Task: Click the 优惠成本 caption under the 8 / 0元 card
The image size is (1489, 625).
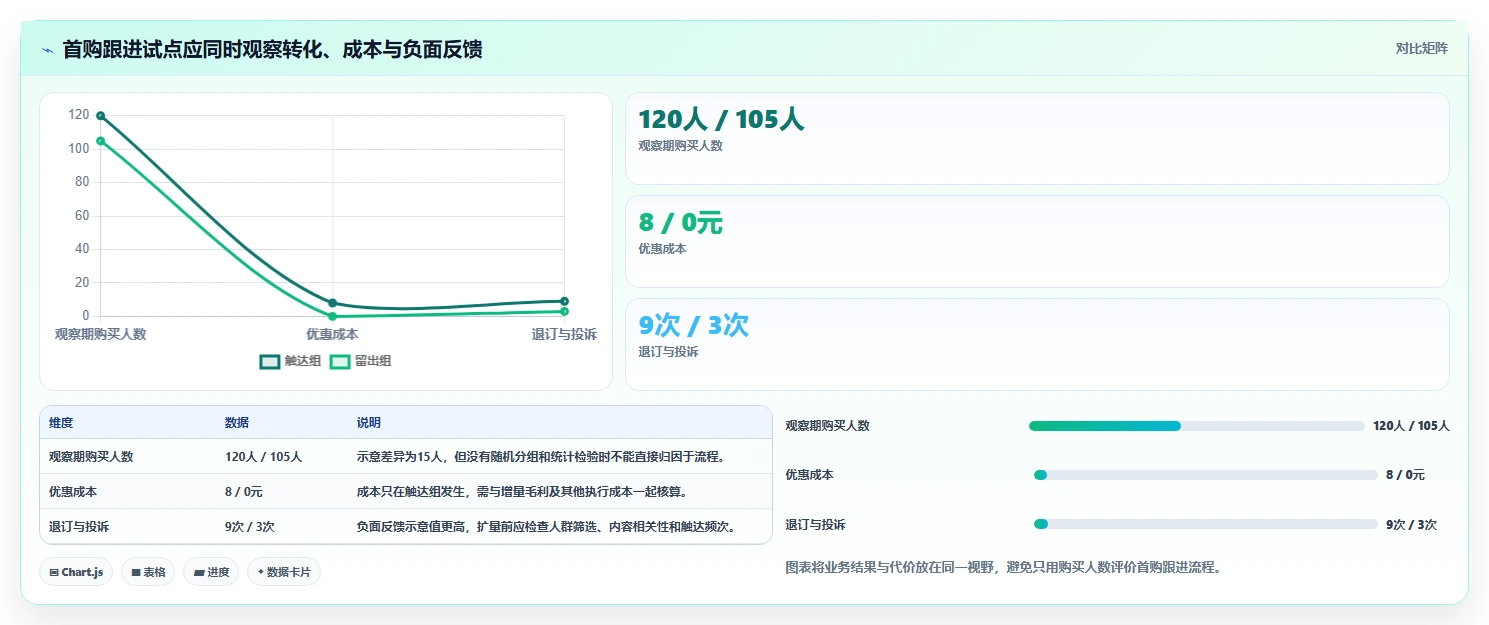Action: pos(662,249)
